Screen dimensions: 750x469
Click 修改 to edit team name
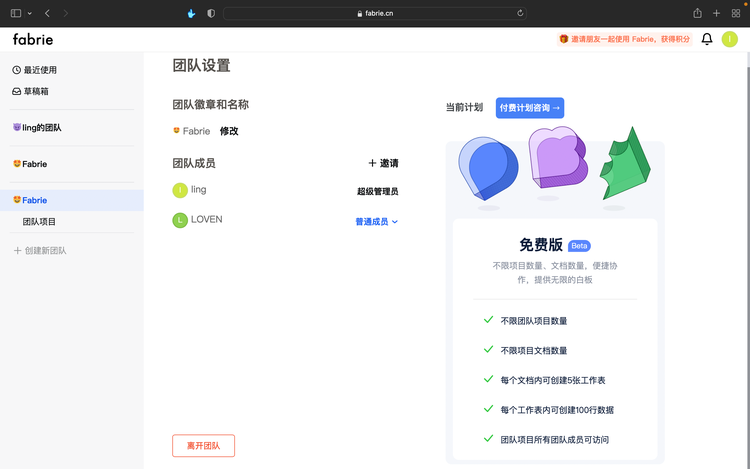click(x=229, y=131)
